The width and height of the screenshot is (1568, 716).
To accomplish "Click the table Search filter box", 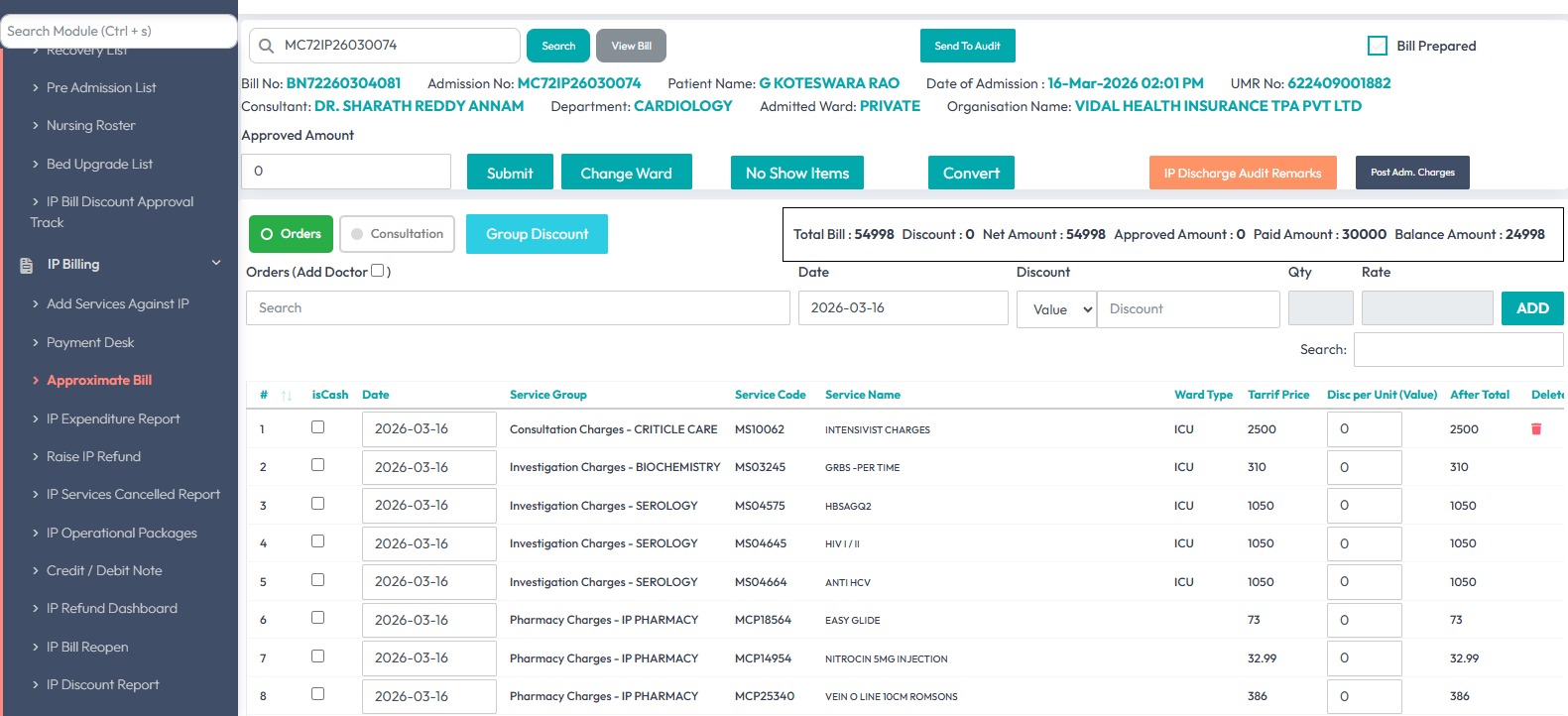I will point(1458,349).
